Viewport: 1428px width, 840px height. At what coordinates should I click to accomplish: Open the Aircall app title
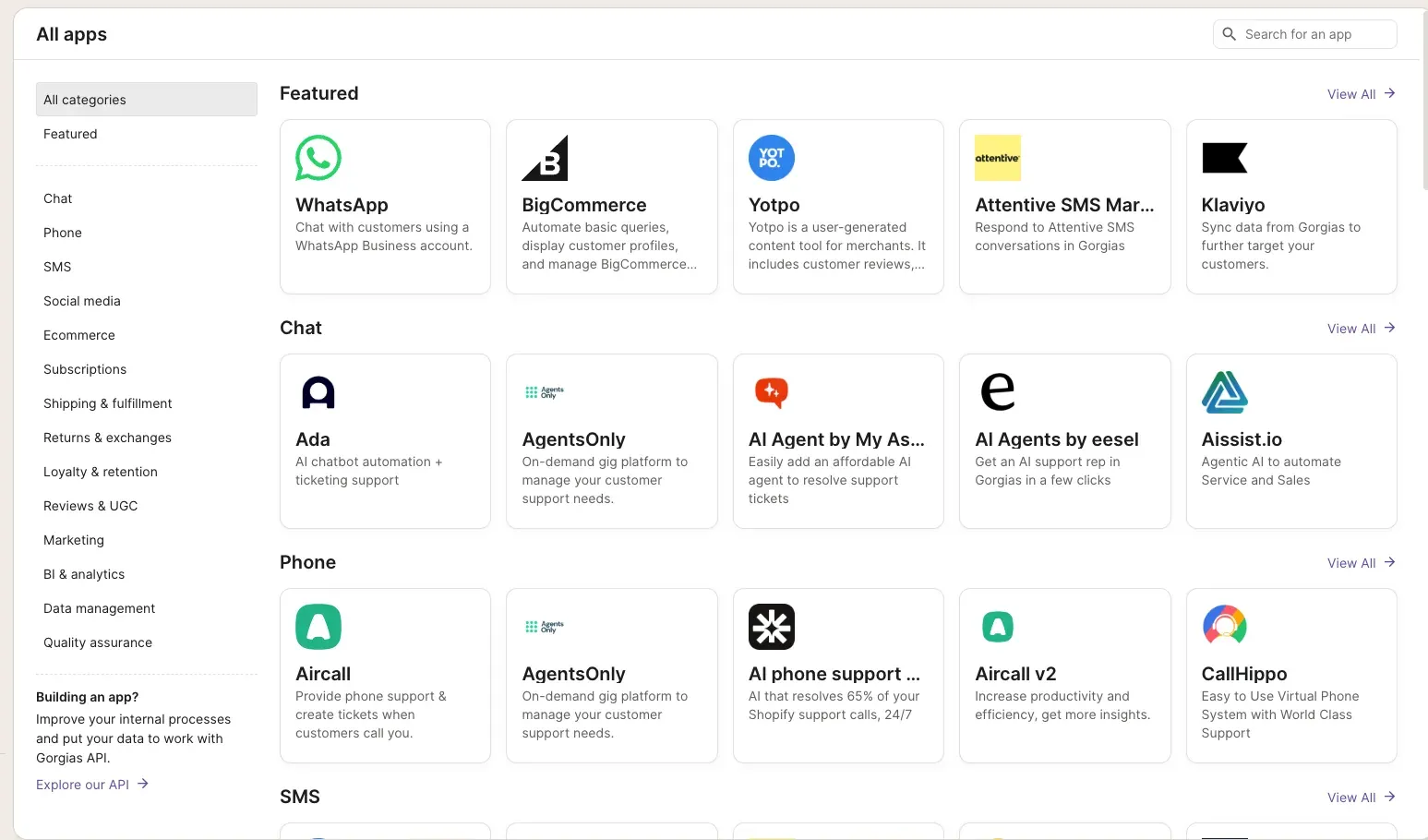tap(323, 674)
